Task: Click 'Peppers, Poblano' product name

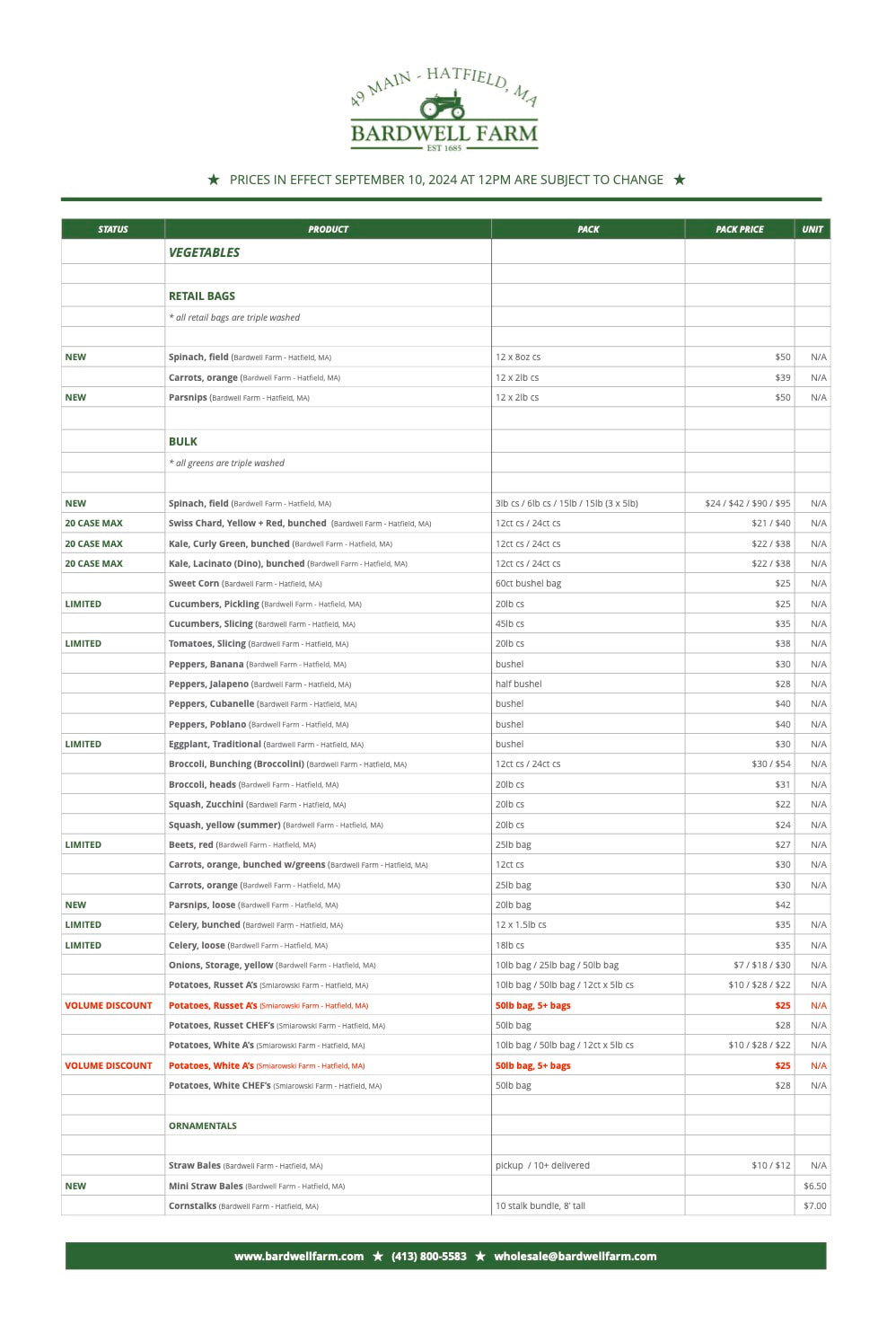Action: point(207,724)
